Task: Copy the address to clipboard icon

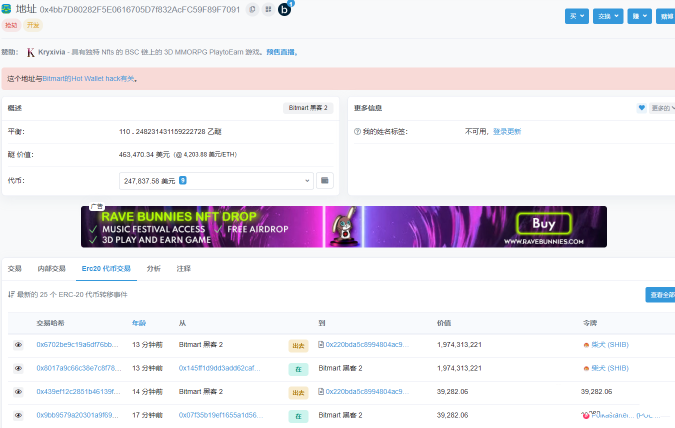Action: [x=252, y=9]
